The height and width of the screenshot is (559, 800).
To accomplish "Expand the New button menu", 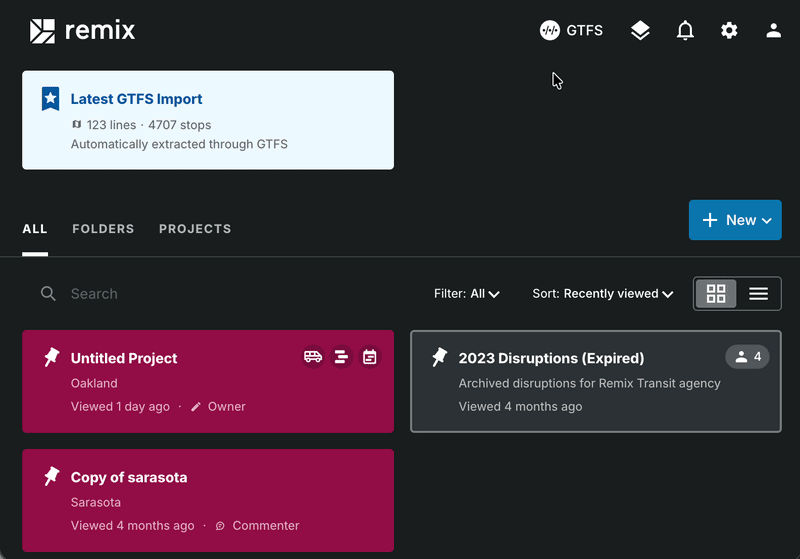I will tap(735, 220).
